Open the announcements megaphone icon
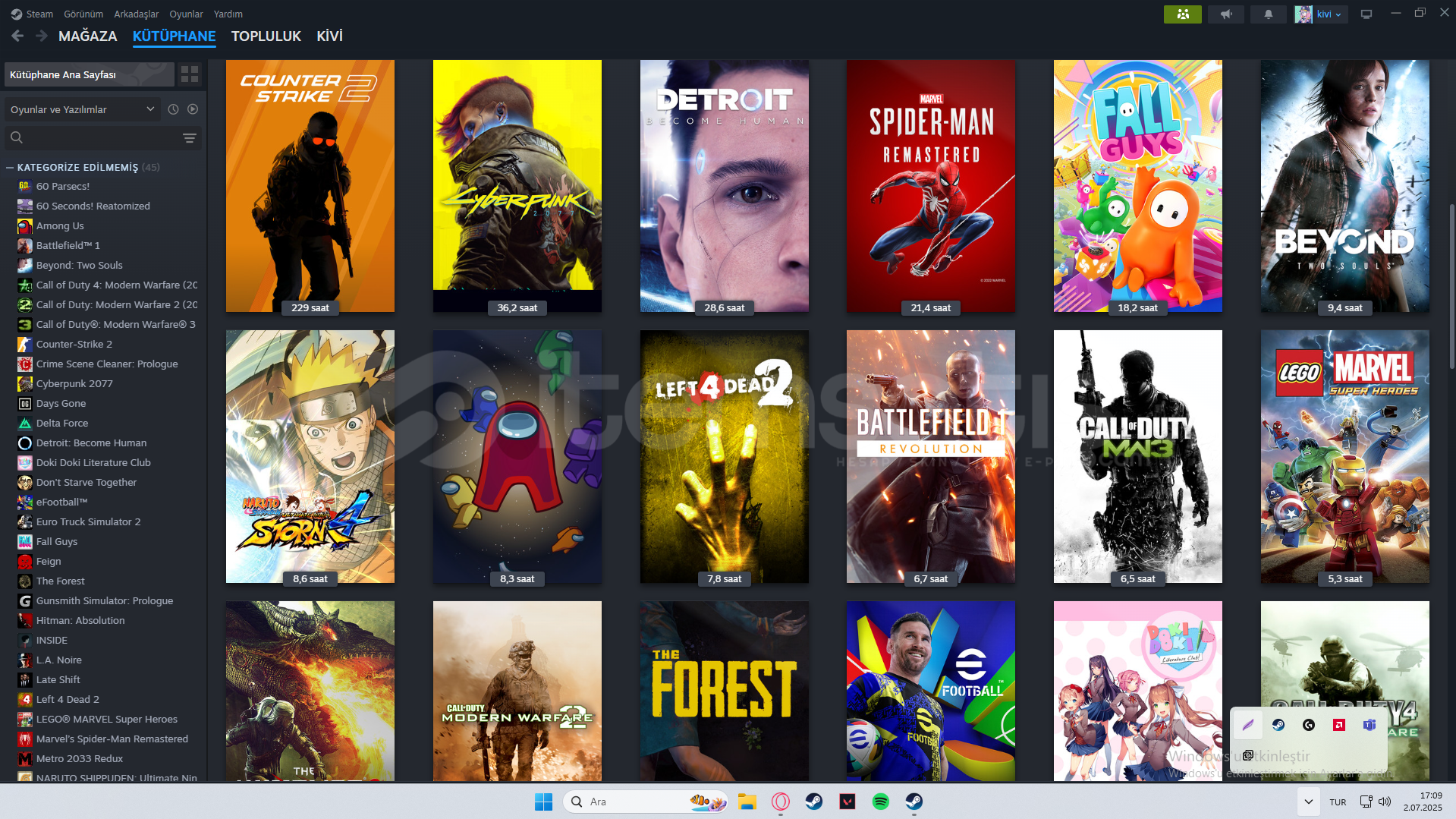The width and height of the screenshot is (1456, 819). 1225,14
